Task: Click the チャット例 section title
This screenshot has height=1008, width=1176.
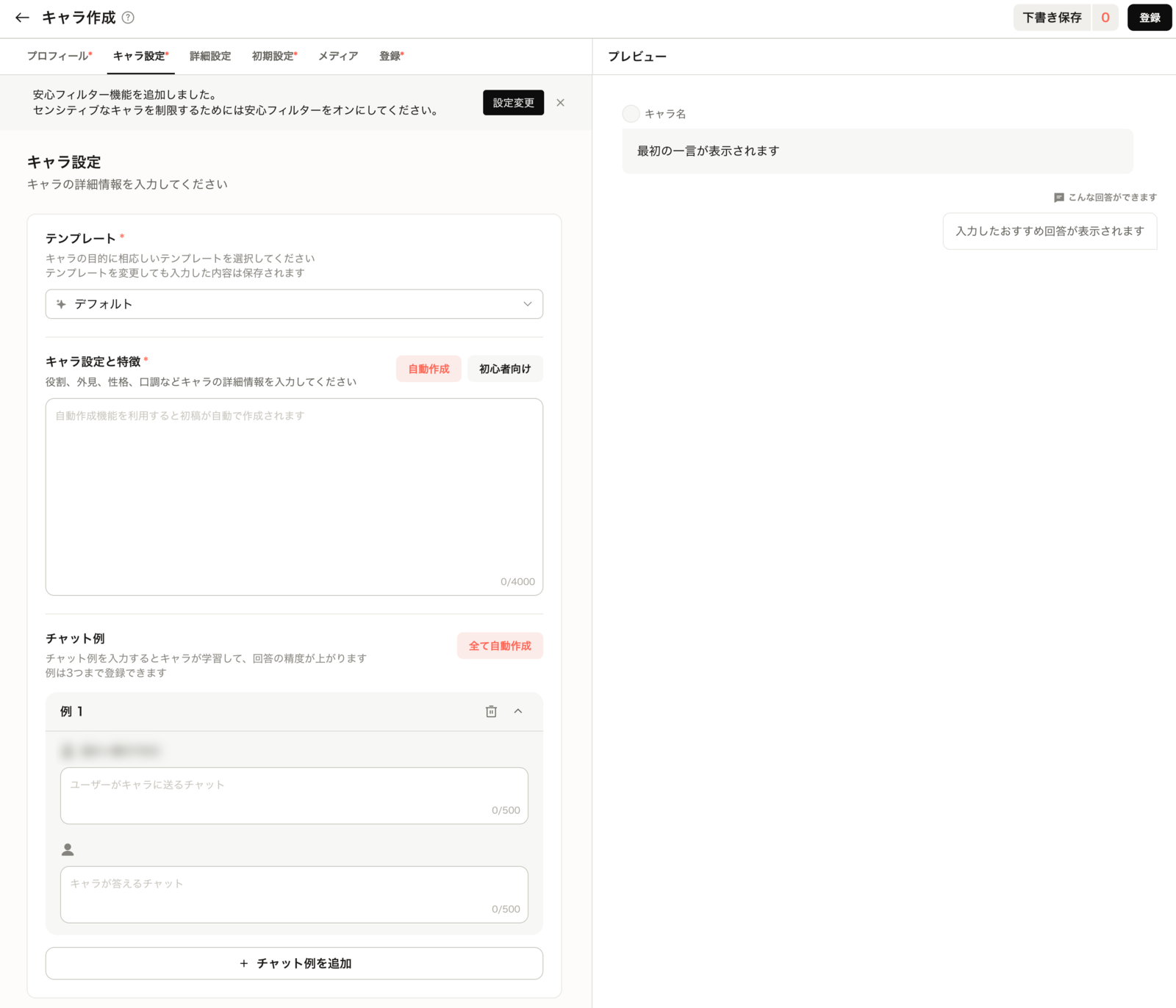Action: coord(75,638)
